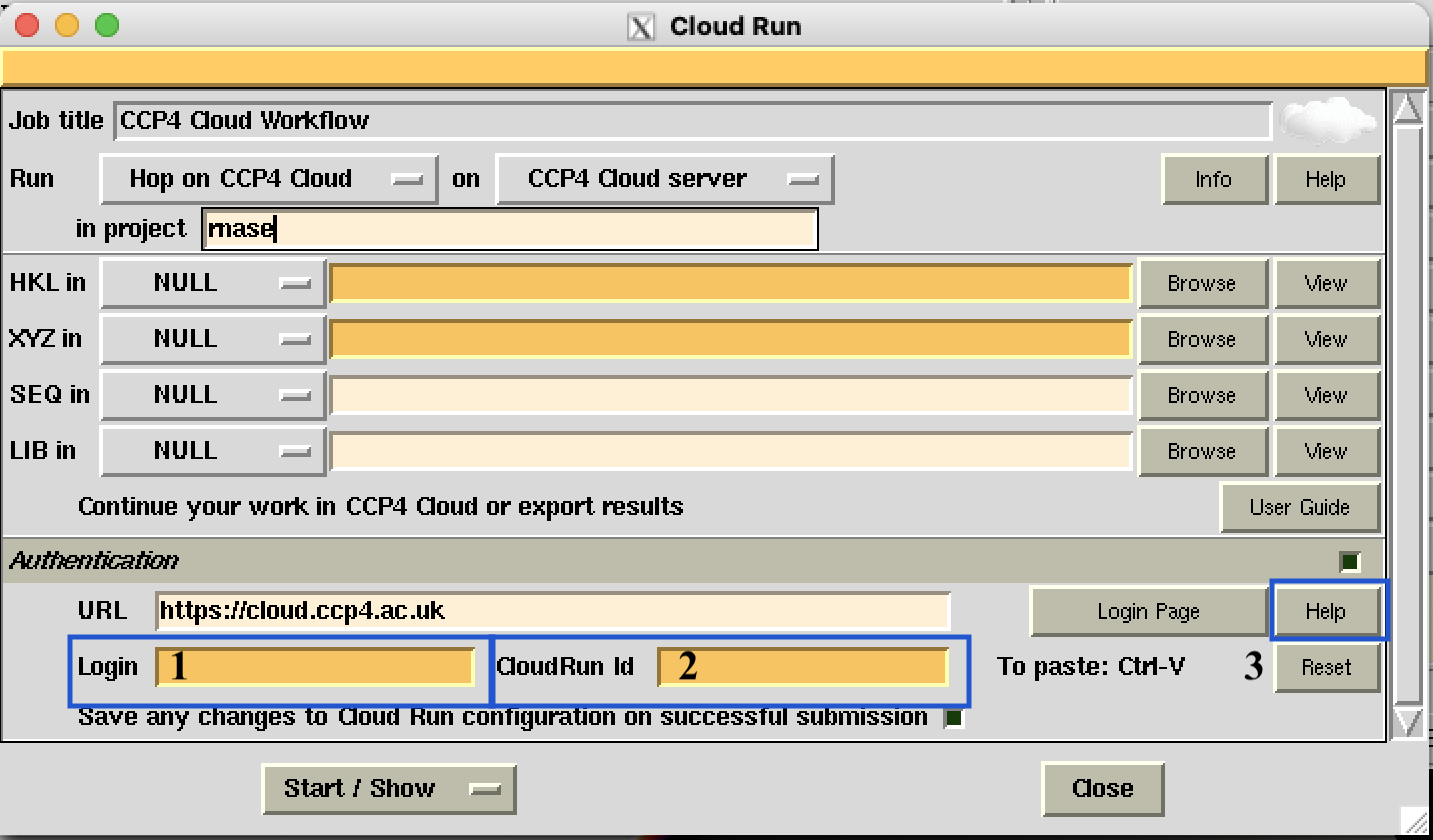Click the Info button
Viewport: 1433px width, 840px height.
tap(1215, 179)
